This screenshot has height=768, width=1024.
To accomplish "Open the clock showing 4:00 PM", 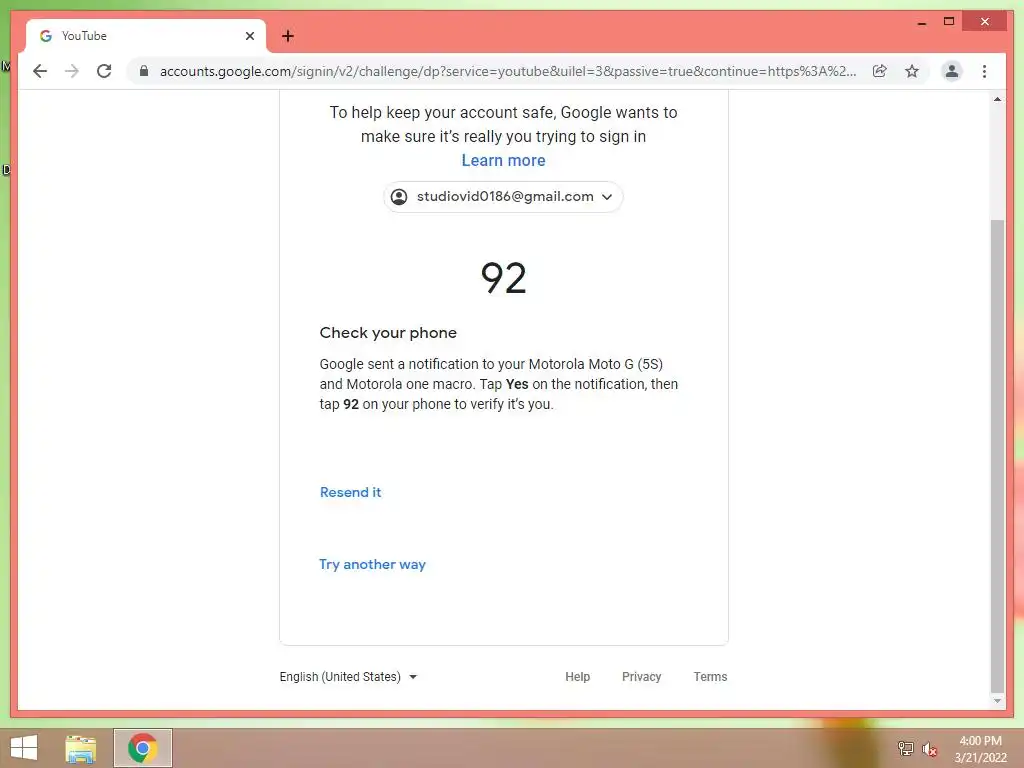I will [x=980, y=749].
